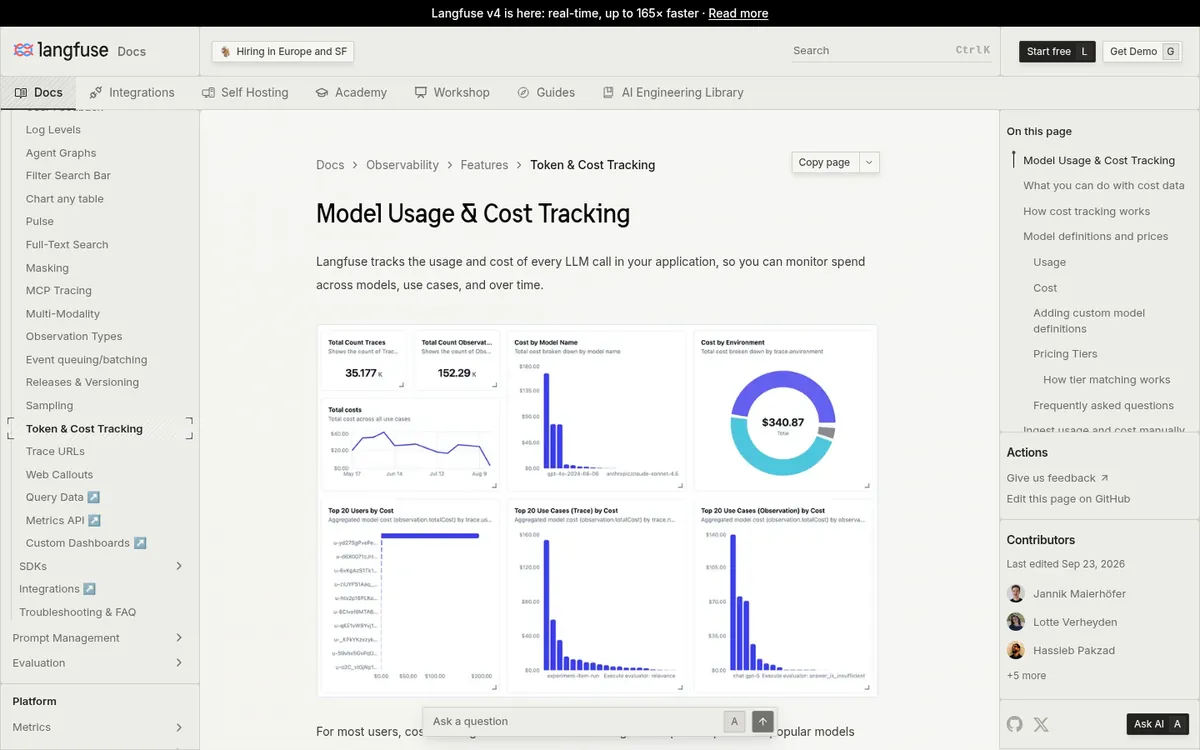Switch to the Workshop tab
The width and height of the screenshot is (1200, 750).
[x=452, y=92]
